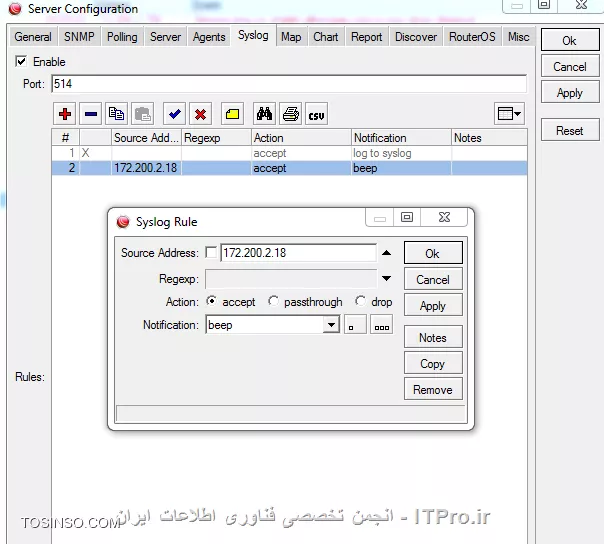The width and height of the screenshot is (604, 544).
Task: Apply changes in Syslog Rule dialog
Action: pyautogui.click(x=433, y=305)
